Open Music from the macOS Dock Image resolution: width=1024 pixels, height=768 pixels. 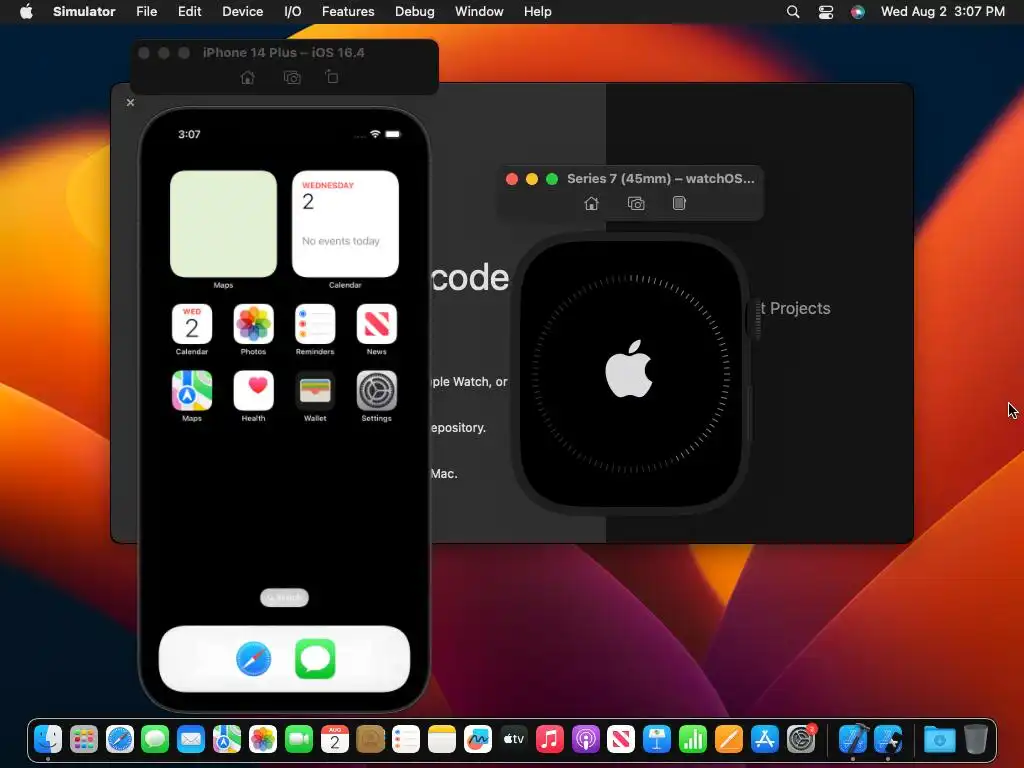(549, 739)
